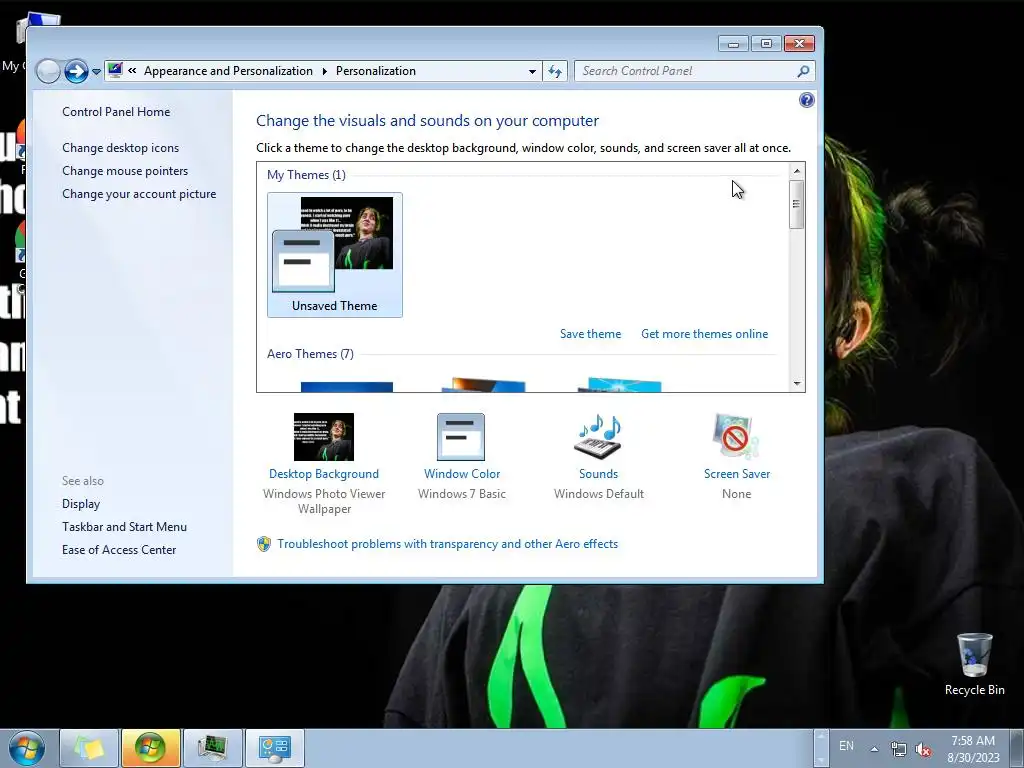1024x768 pixels.
Task: Open the computer monitor taskbar icon
Action: click(213, 748)
